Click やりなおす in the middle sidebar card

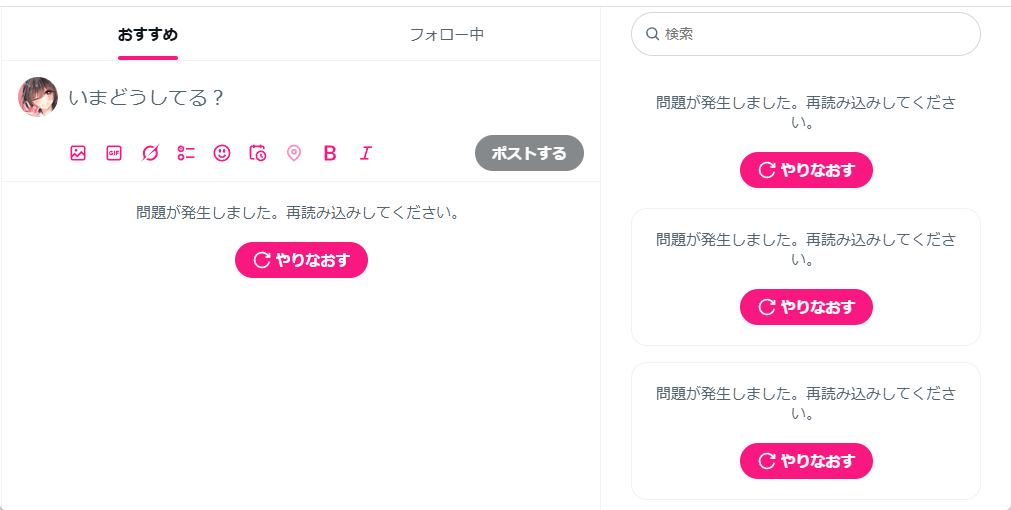pos(806,307)
